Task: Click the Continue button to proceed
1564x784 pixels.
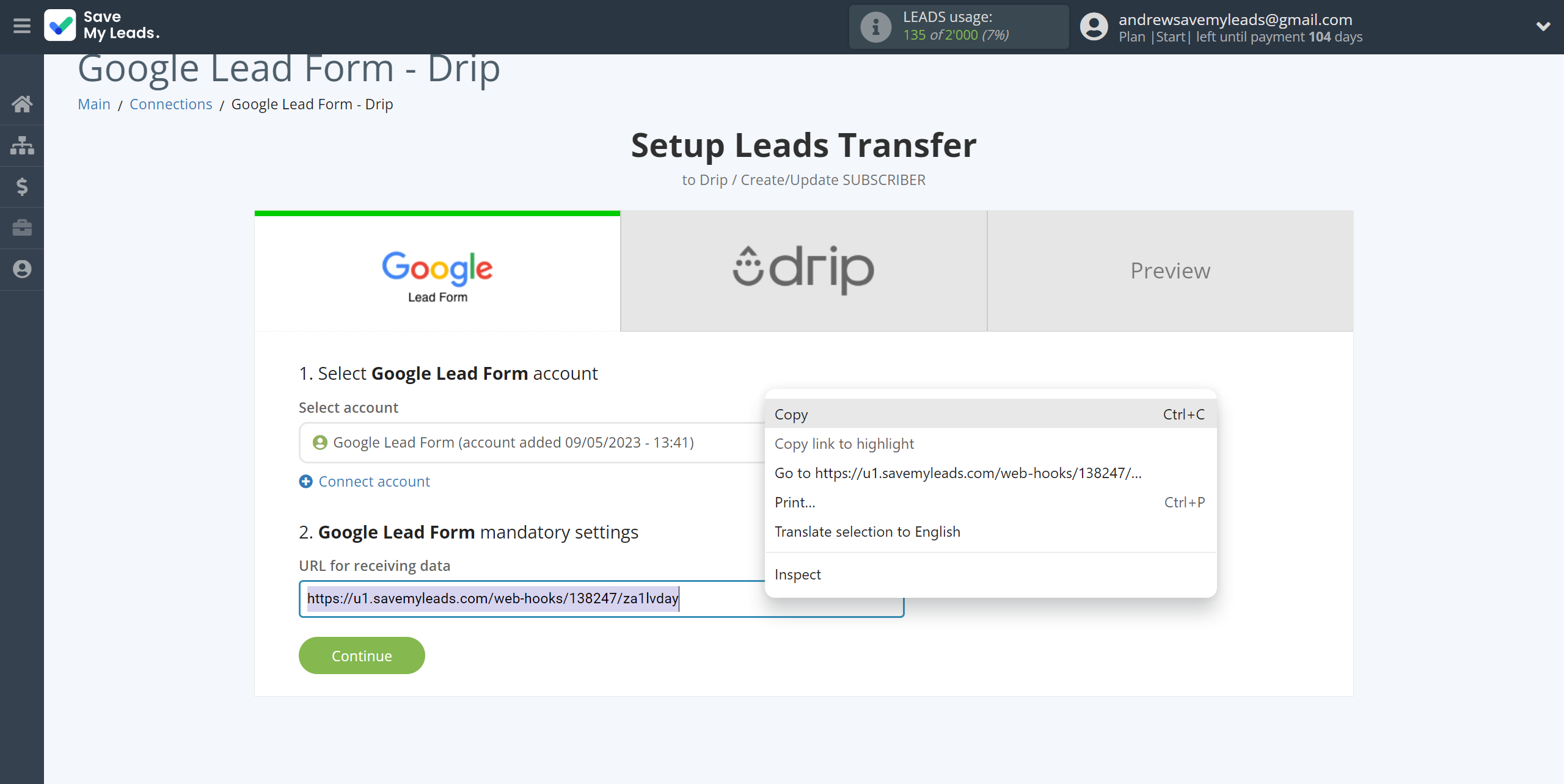Action: 362,655
